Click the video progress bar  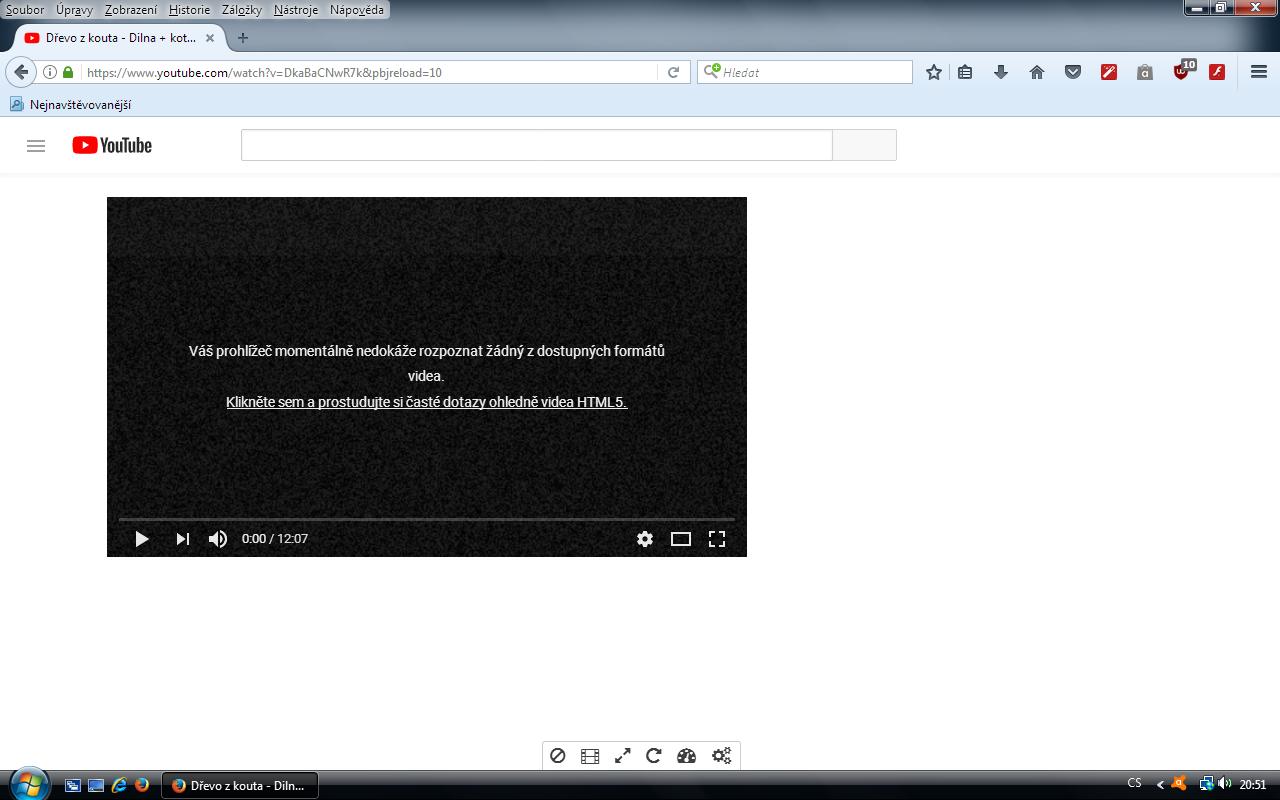pos(426,520)
